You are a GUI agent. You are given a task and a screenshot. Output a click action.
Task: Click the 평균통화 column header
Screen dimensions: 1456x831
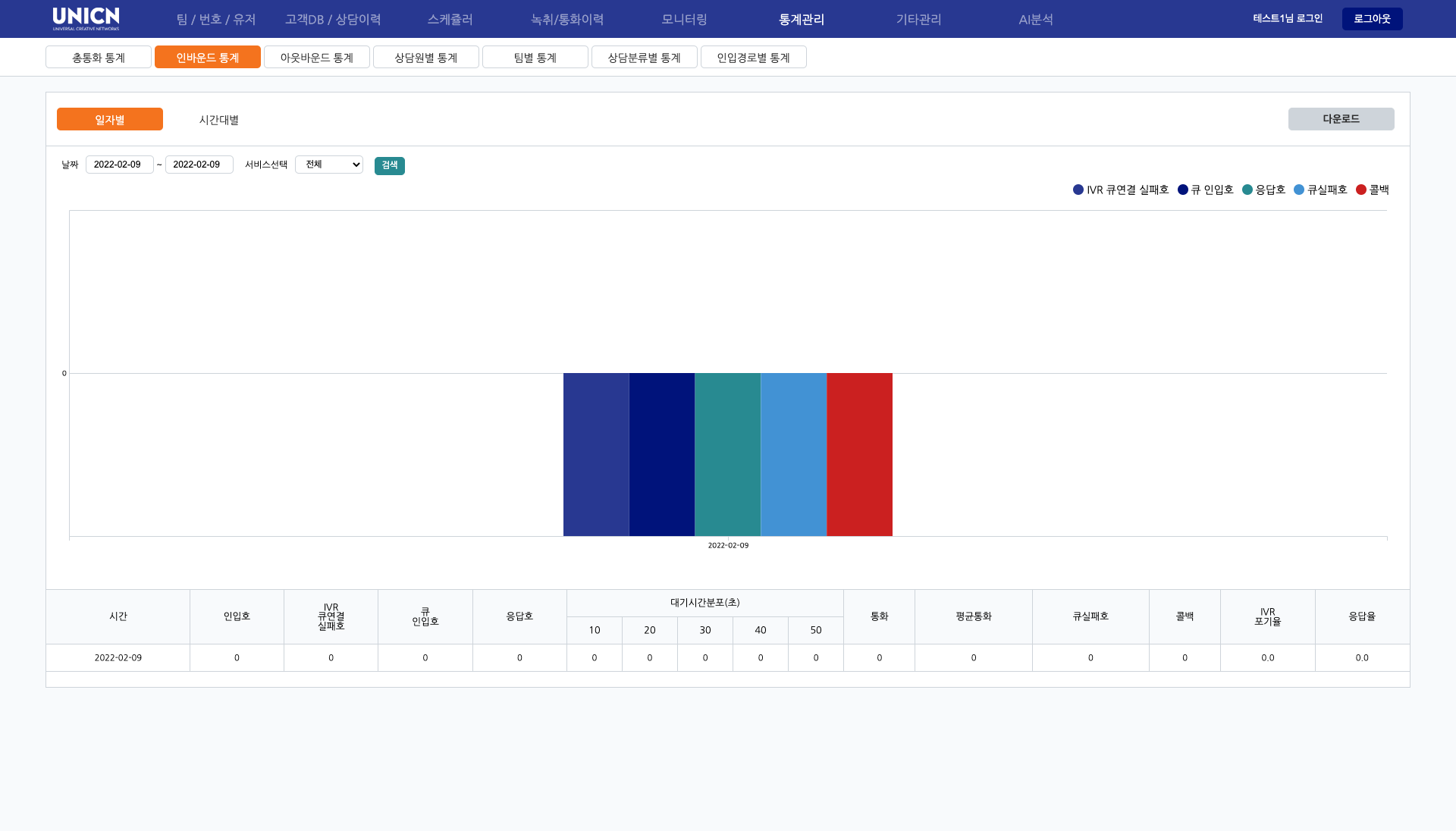tap(974, 616)
